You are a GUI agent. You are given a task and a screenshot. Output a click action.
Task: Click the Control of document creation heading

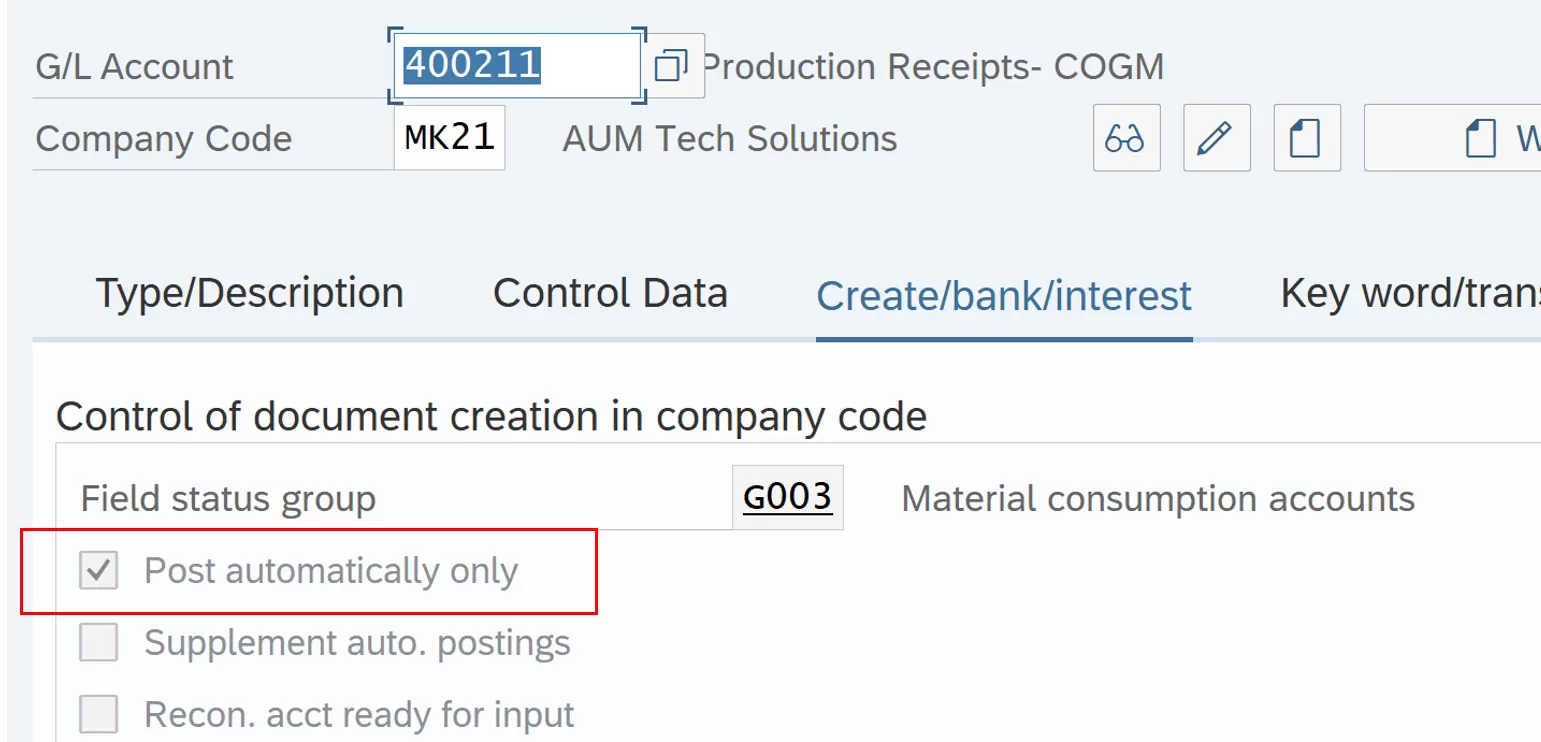tap(490, 416)
